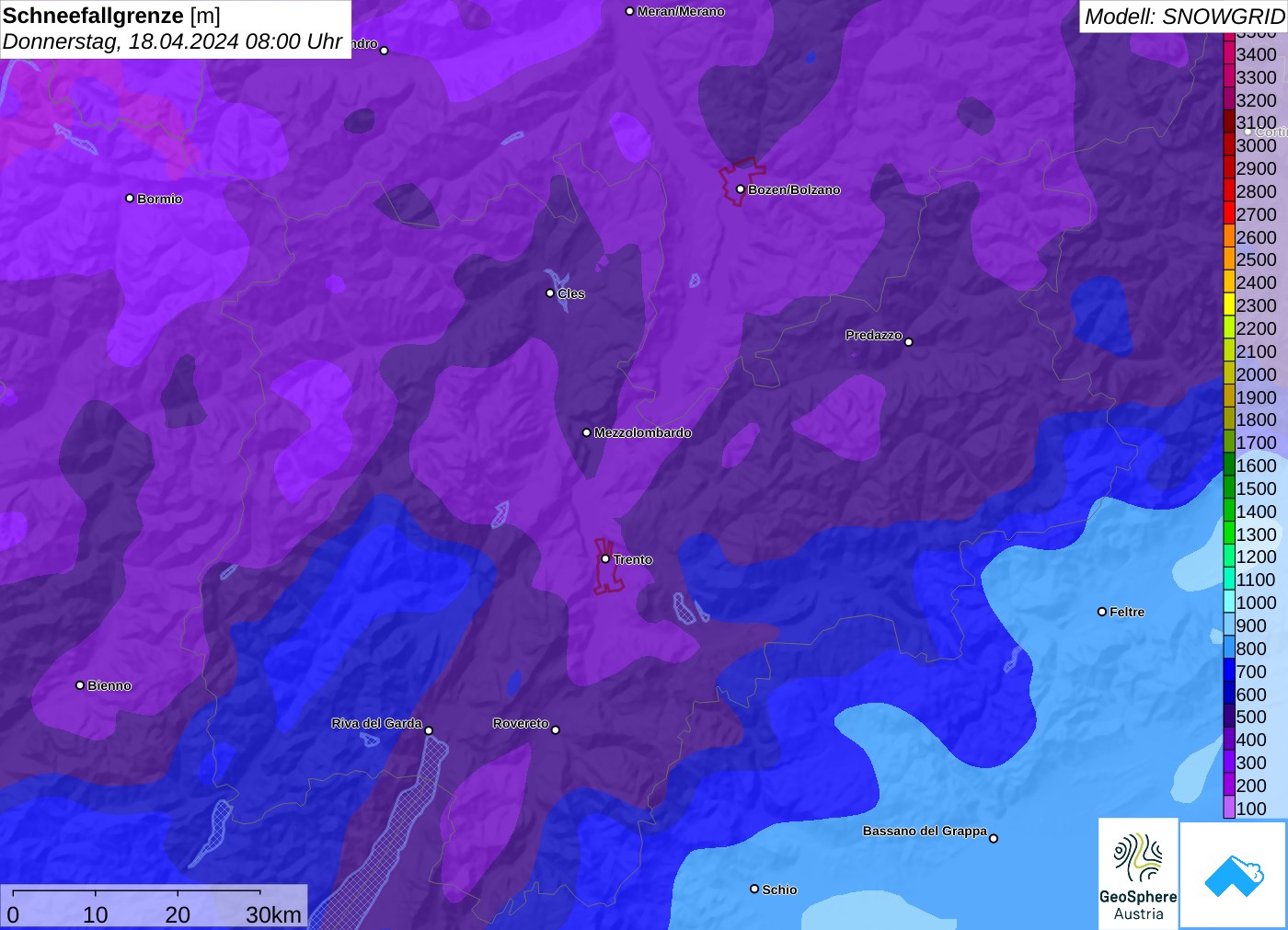Click the Bozen/Bolzano label text
1288x930 pixels.
pos(794,189)
